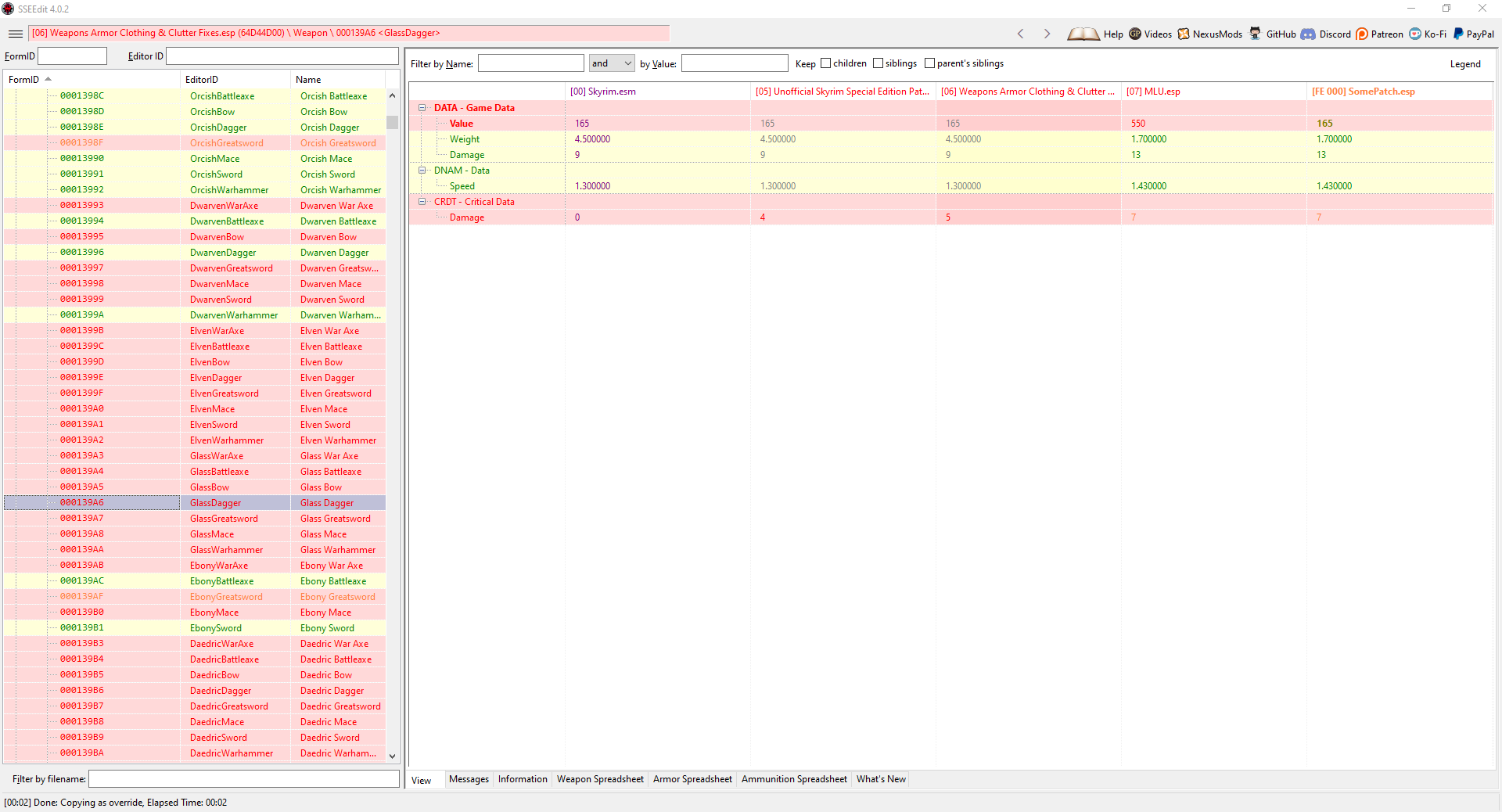
Task: Select the [FE 000] SomePatch.esp column header
Action: (x=1400, y=92)
